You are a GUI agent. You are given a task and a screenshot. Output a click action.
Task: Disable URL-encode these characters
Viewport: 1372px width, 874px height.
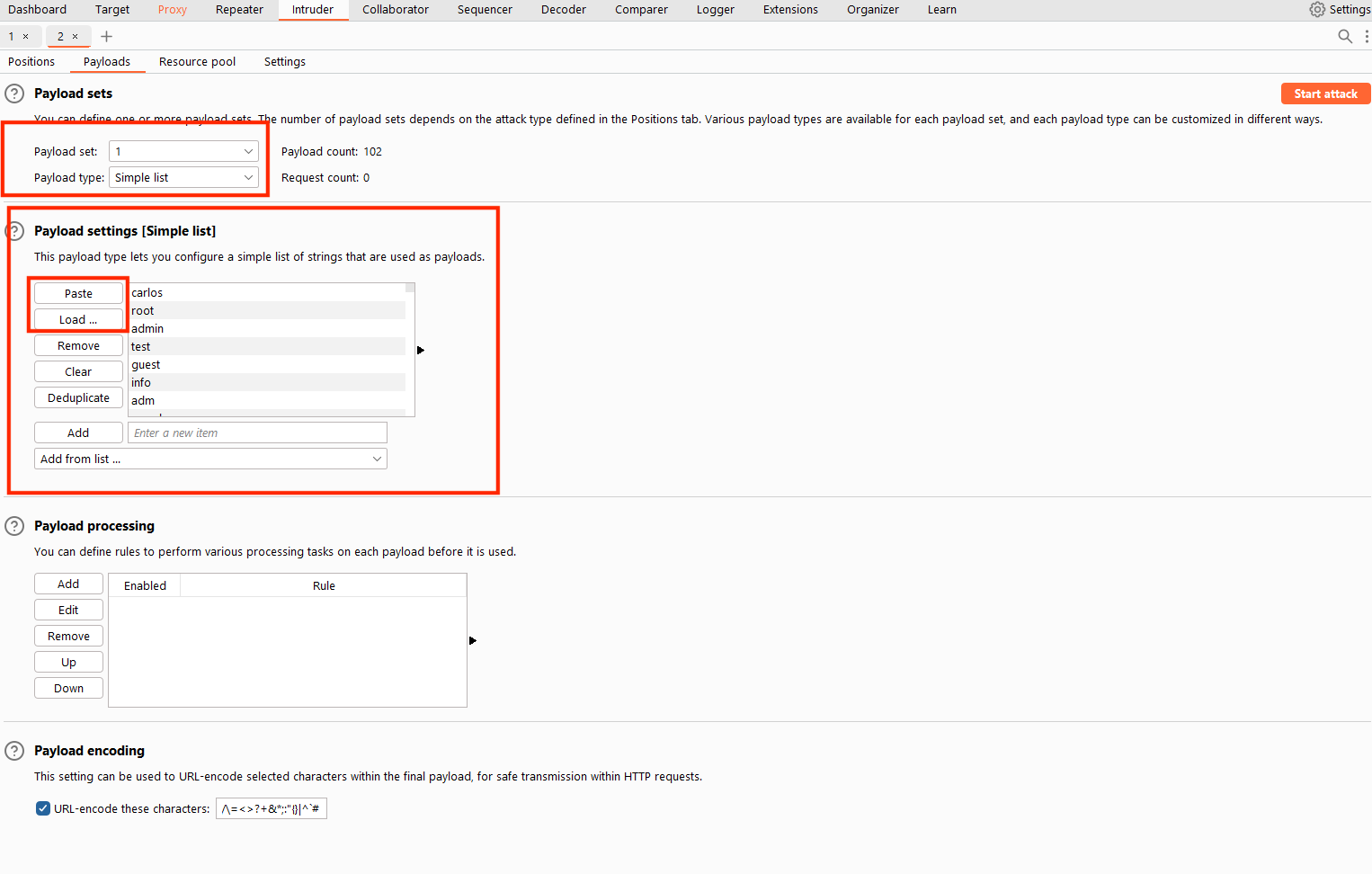pyautogui.click(x=42, y=807)
